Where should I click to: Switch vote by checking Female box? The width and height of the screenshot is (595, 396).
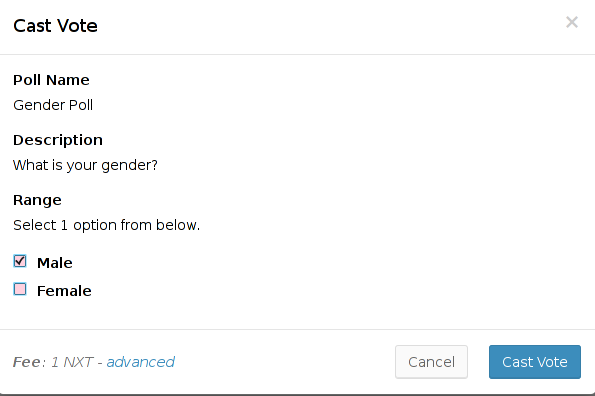(20, 289)
